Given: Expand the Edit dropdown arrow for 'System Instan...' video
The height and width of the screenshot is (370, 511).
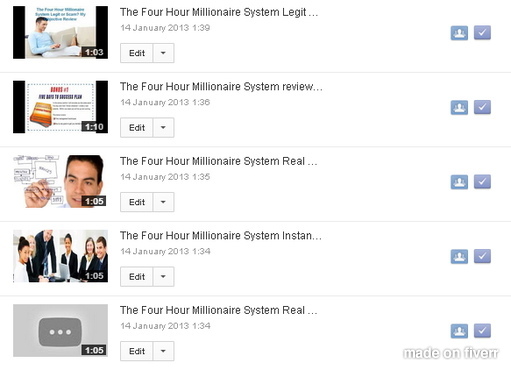Looking at the screenshot, I should pos(163,276).
